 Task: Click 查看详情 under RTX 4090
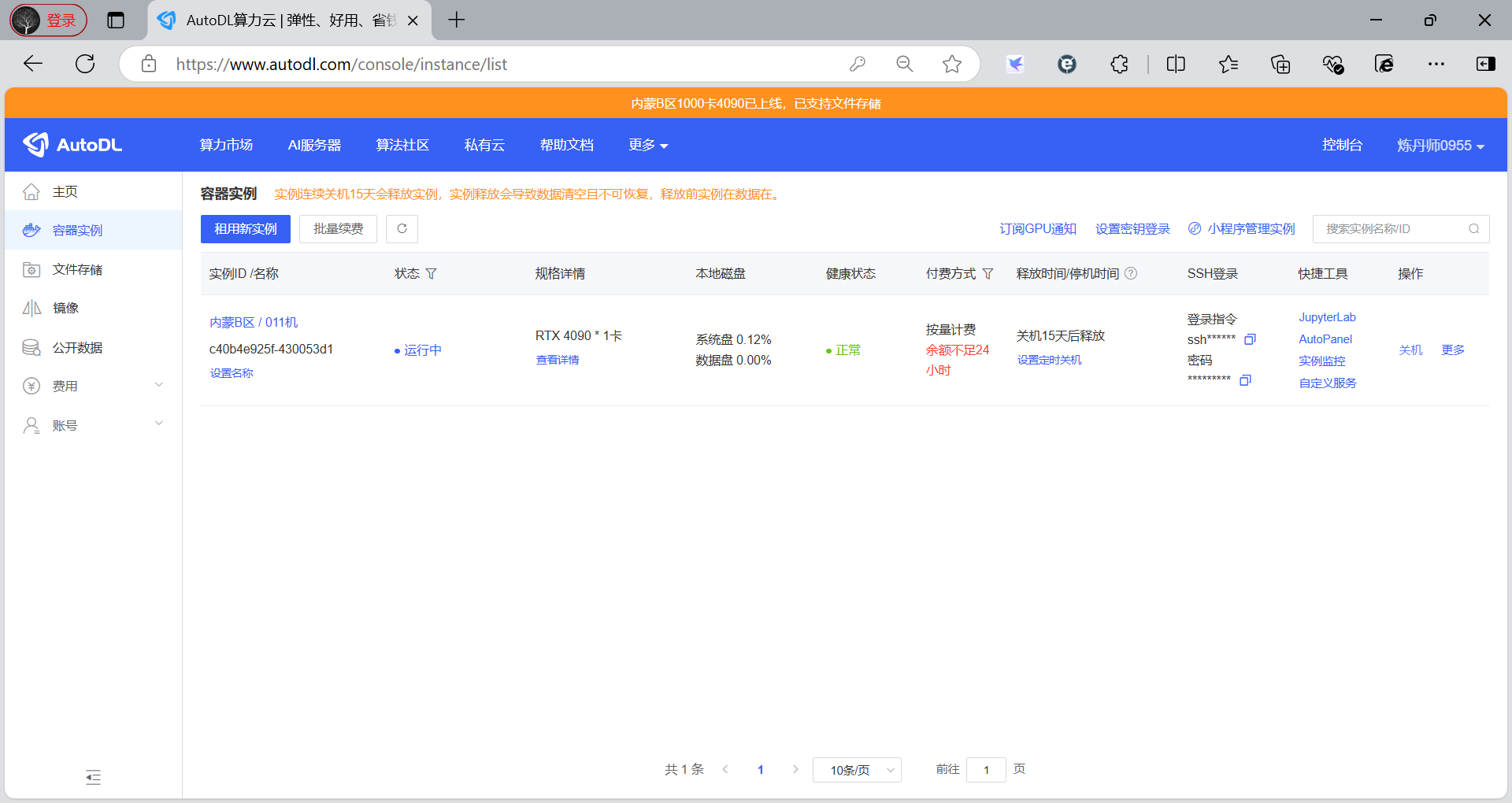coord(558,360)
